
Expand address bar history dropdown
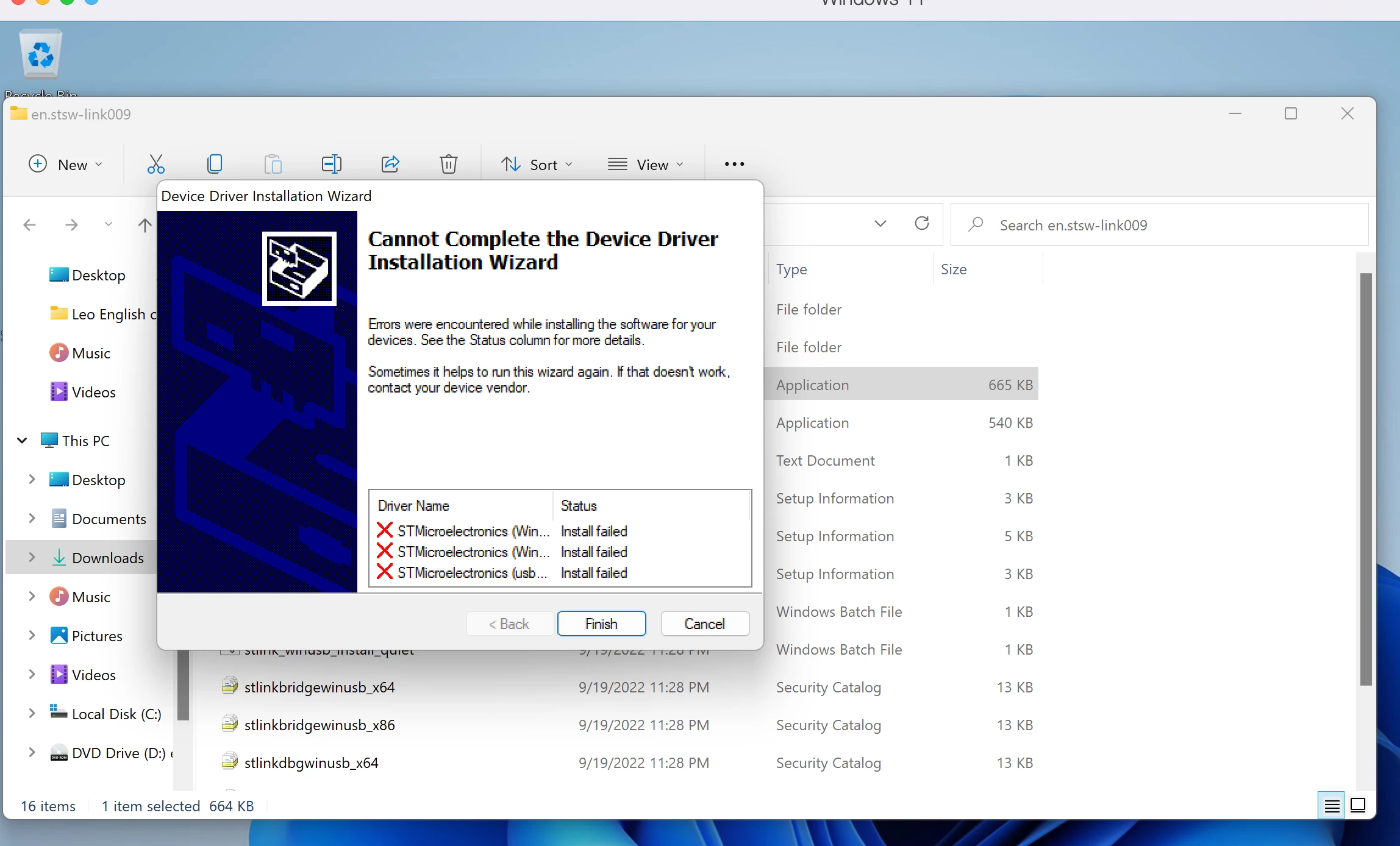click(x=880, y=224)
